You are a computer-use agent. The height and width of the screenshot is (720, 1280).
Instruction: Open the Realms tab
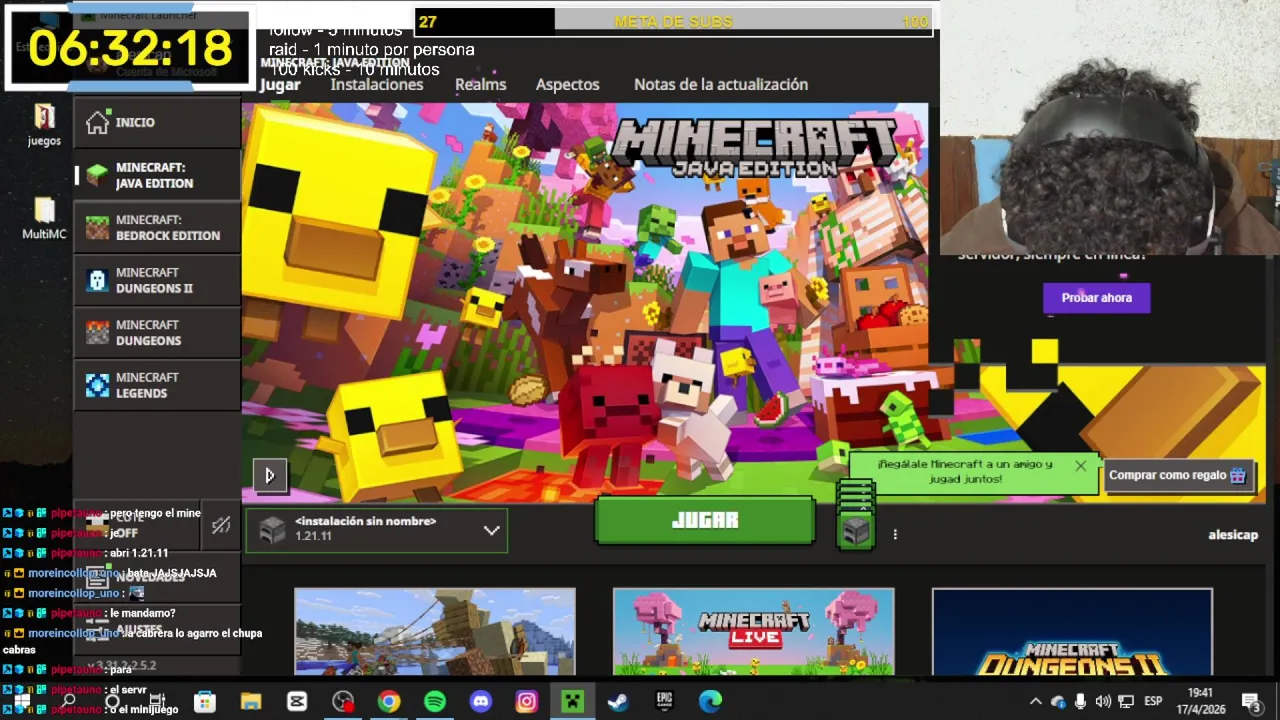tap(480, 85)
